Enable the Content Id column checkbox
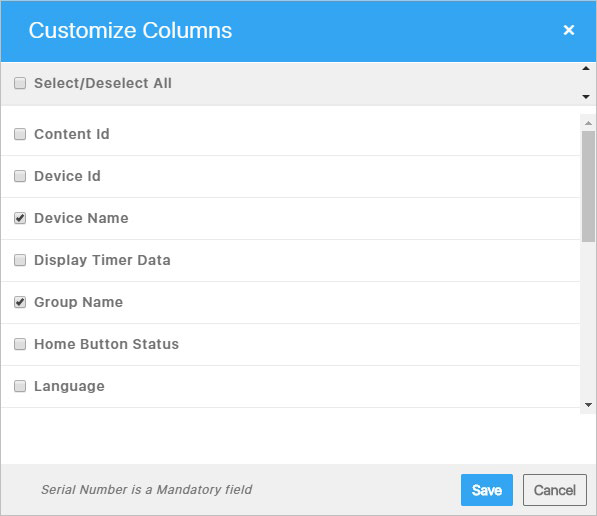 (20, 134)
